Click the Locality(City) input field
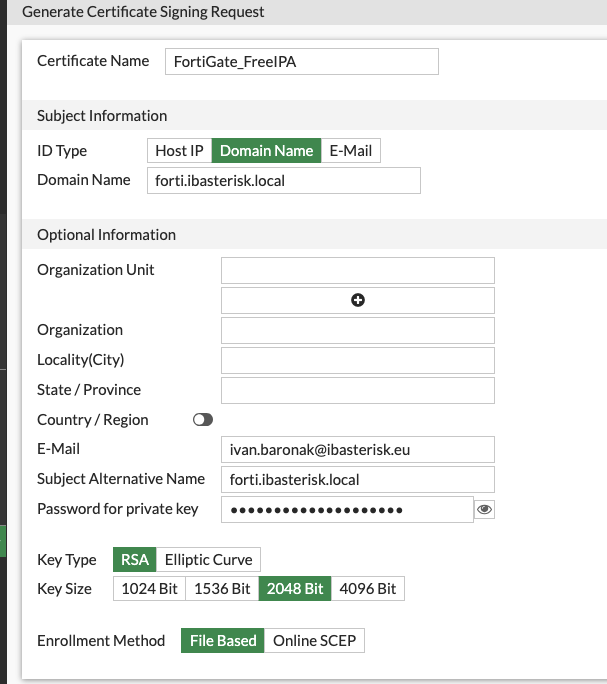The width and height of the screenshot is (607, 684). (x=358, y=360)
